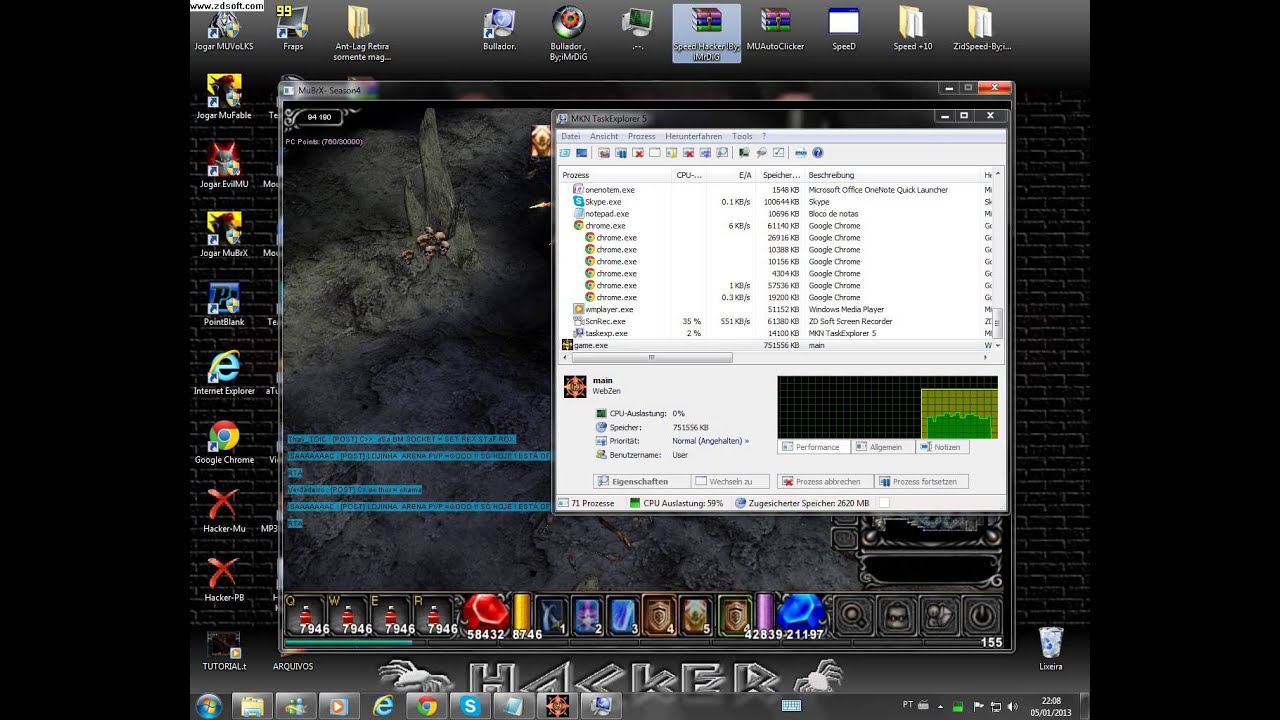The width and height of the screenshot is (1280, 720).
Task: Switch to the Performance tab
Action: tap(814, 447)
